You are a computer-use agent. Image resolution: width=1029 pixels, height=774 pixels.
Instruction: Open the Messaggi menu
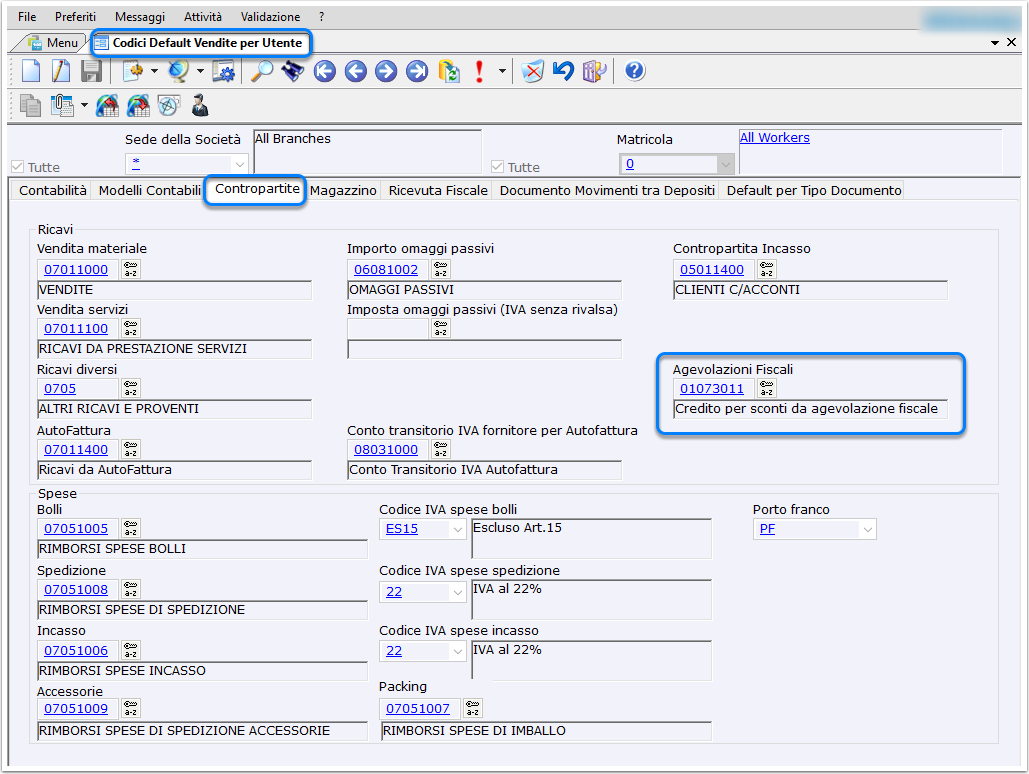click(140, 16)
